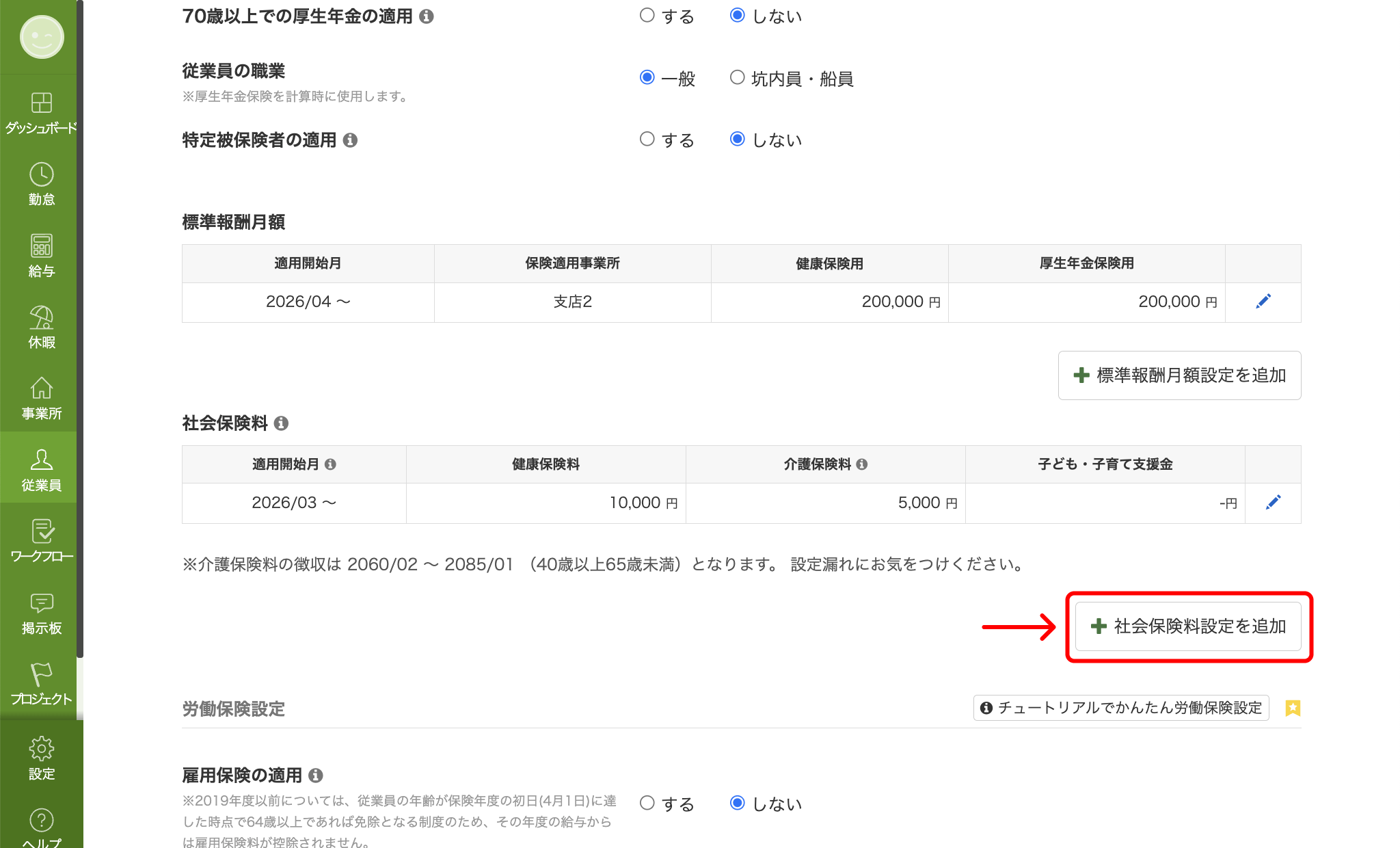
Task: Open 掲示板 speech bubble icon
Action: [x=41, y=603]
